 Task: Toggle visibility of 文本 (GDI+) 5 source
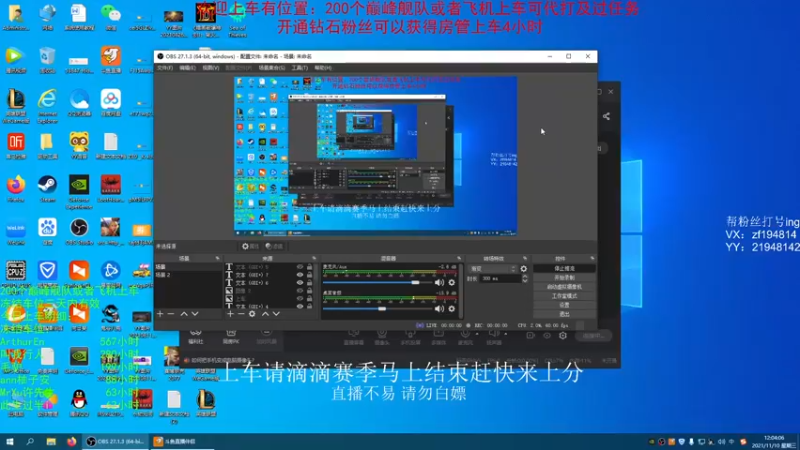300,267
